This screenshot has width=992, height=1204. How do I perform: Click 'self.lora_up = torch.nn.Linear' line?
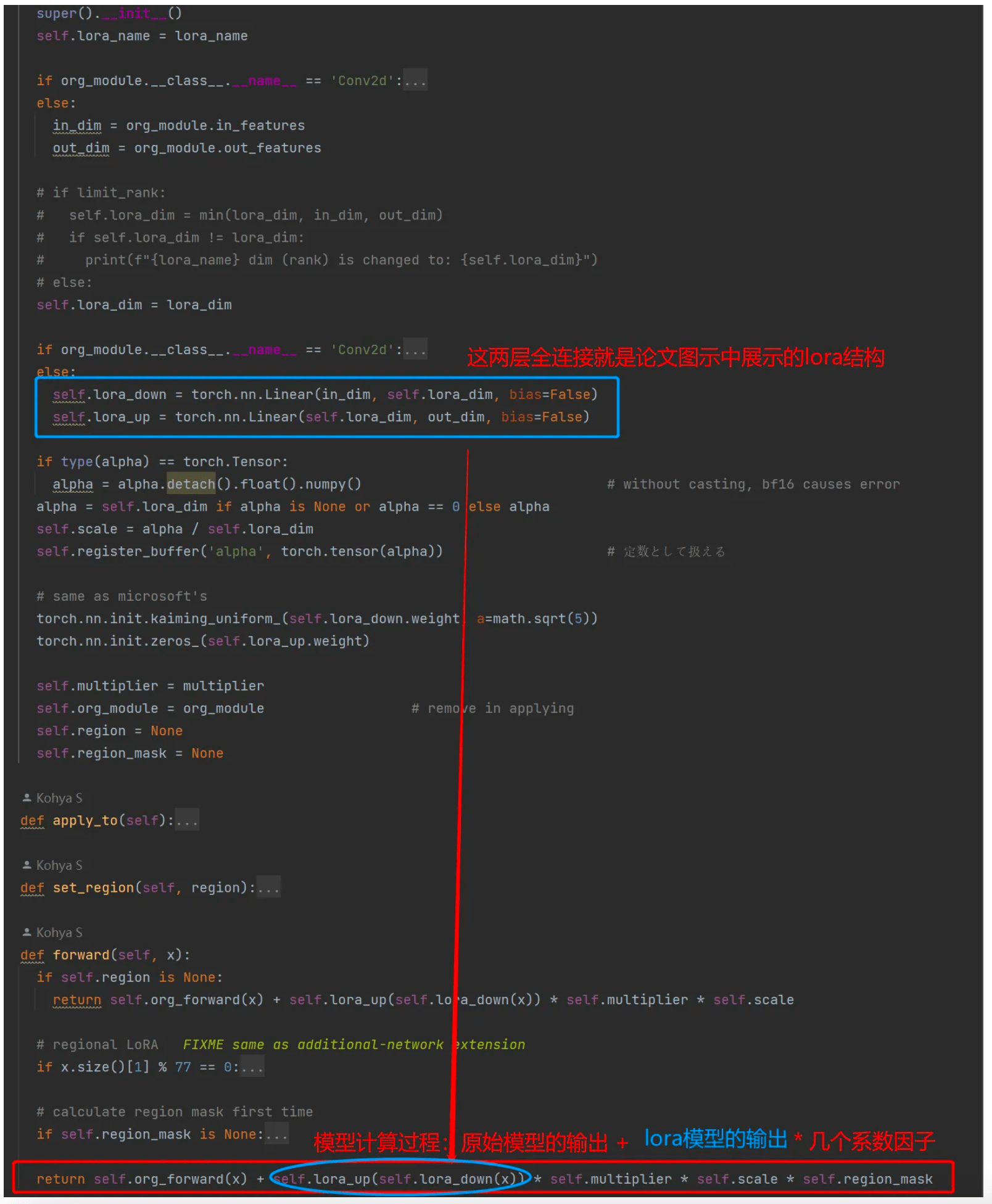click(x=321, y=417)
